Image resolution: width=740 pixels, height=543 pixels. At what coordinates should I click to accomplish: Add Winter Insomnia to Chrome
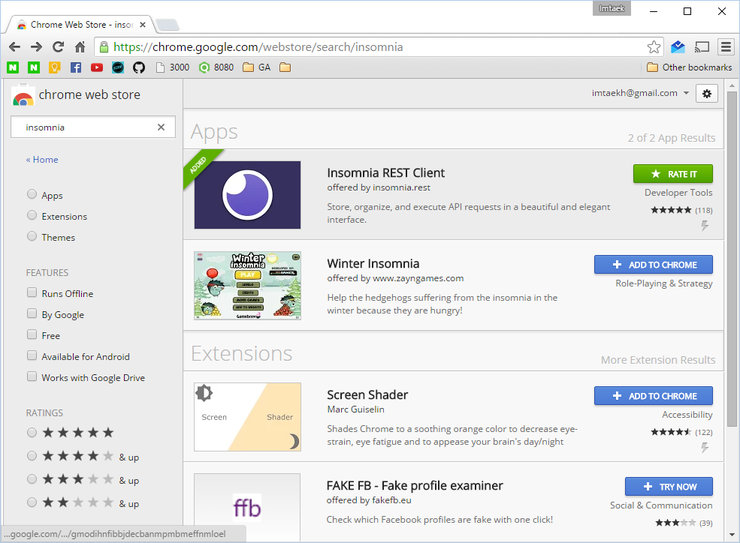(x=653, y=265)
